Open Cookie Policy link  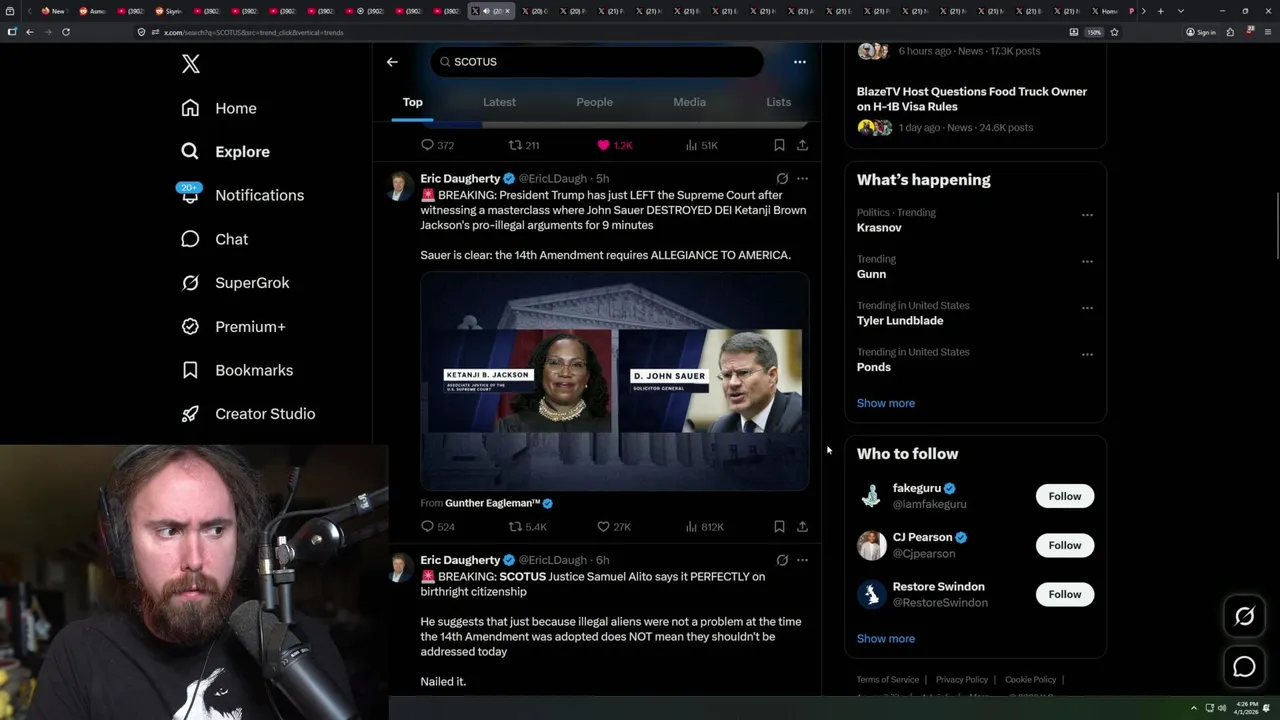(x=1030, y=680)
